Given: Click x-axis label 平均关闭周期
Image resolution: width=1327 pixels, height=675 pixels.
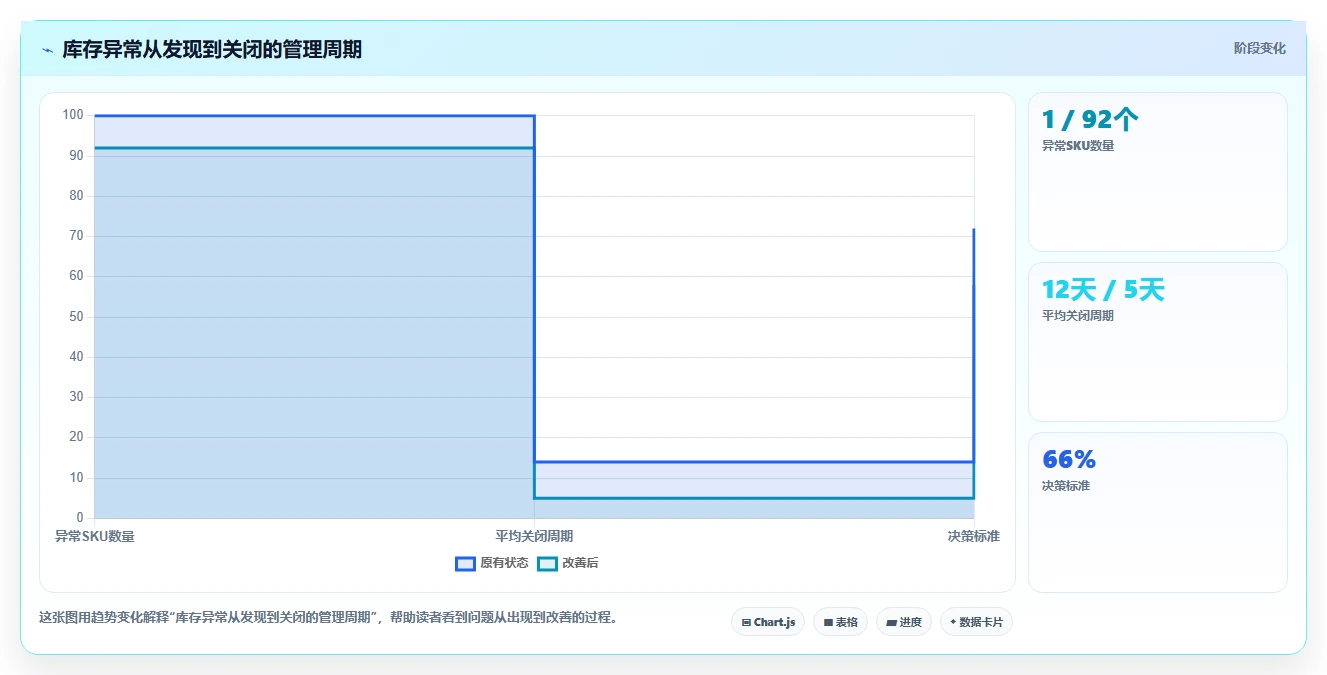Looking at the screenshot, I should pos(534,537).
